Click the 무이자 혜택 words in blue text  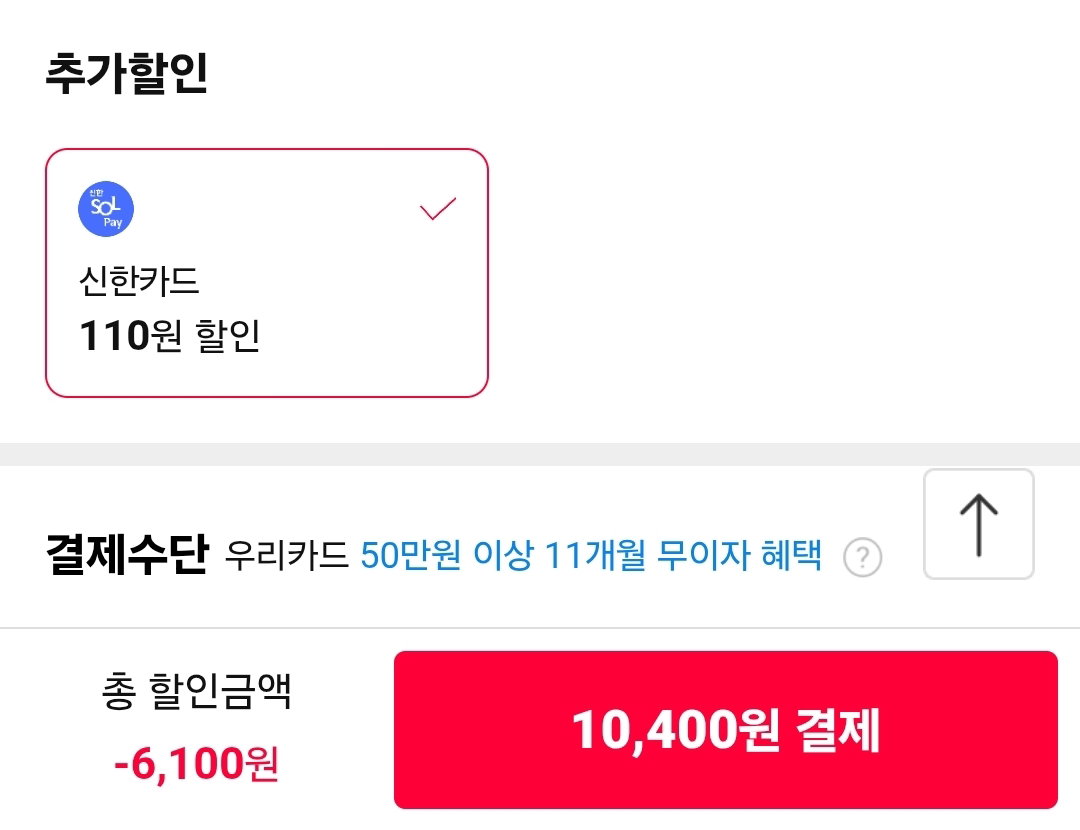739,554
